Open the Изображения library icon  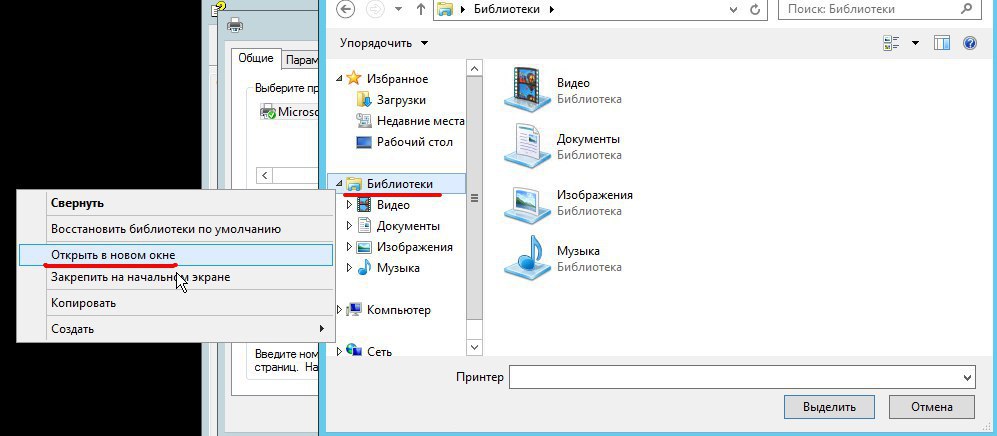coord(526,202)
